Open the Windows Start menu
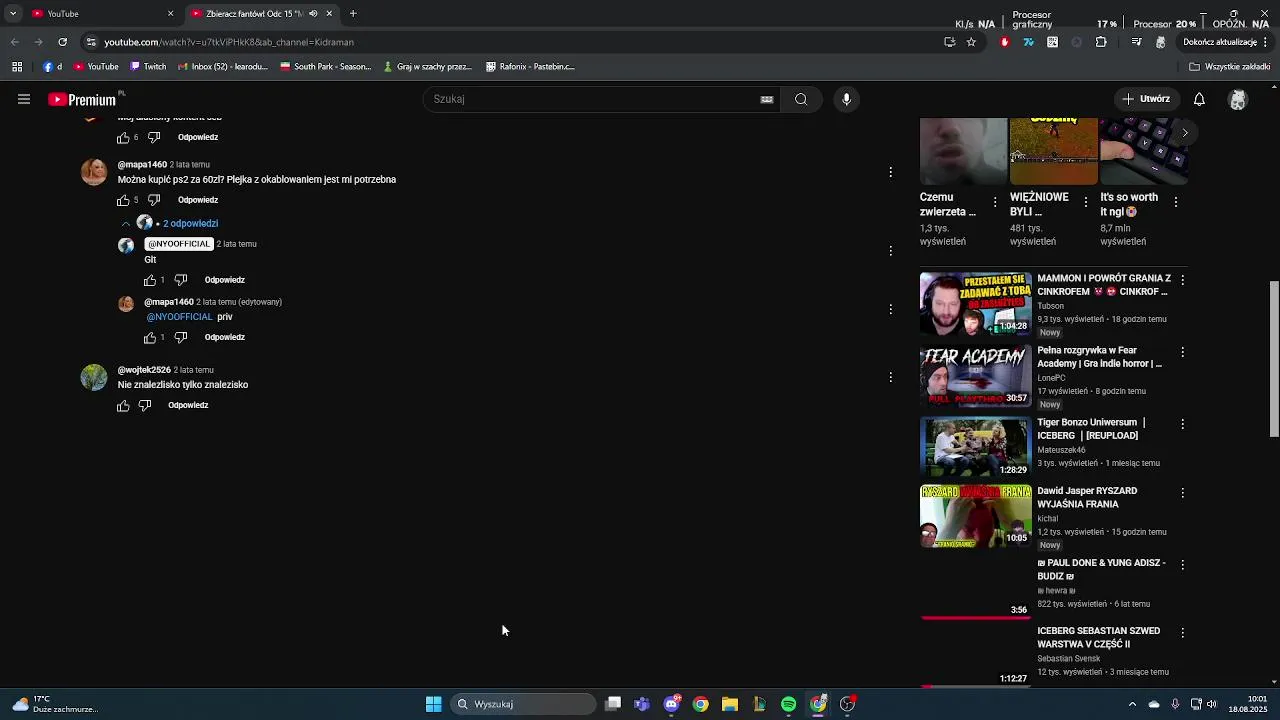 coord(434,704)
